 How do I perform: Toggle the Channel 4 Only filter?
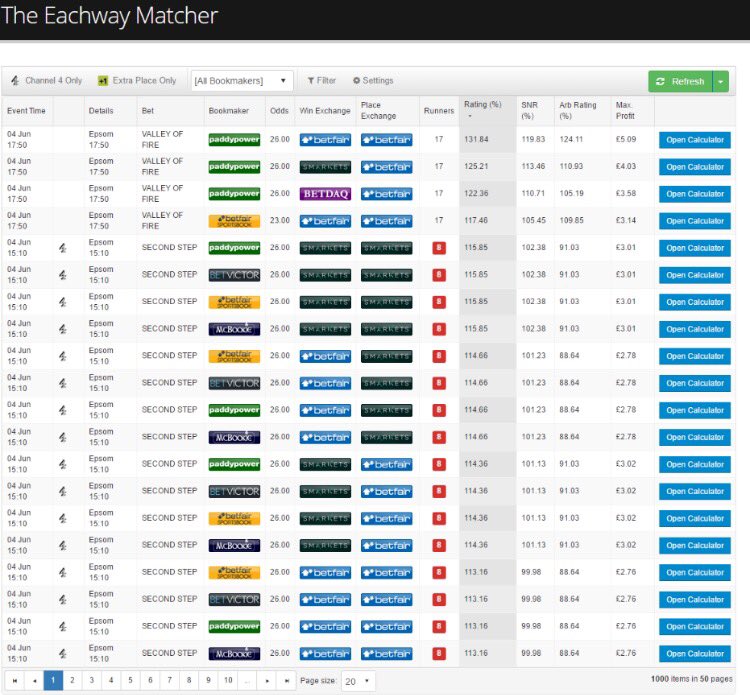46,80
